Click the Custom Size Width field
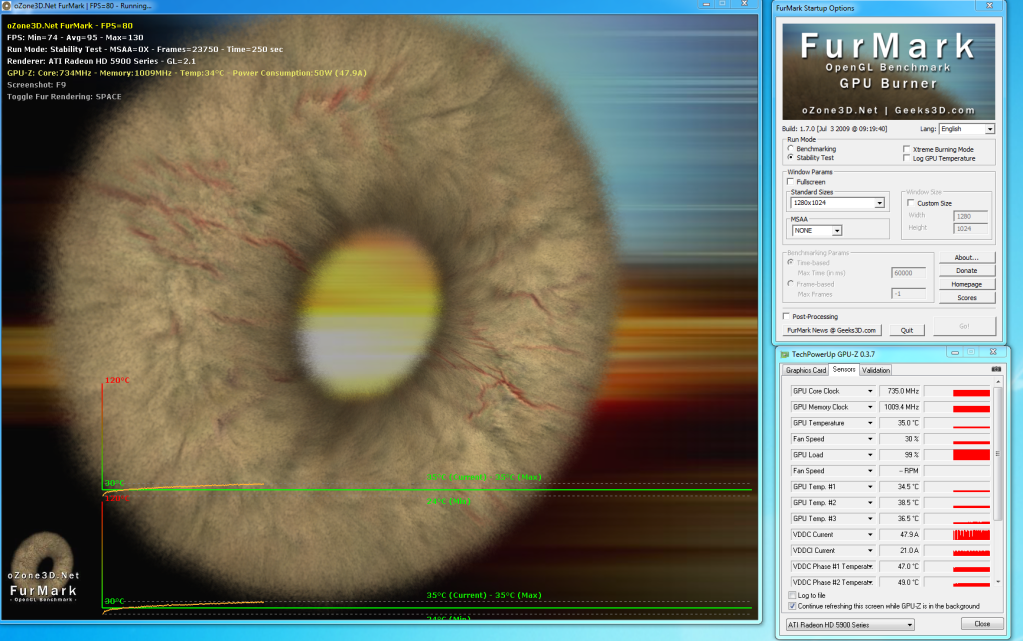Image resolution: width=1023 pixels, height=641 pixels. (971, 216)
